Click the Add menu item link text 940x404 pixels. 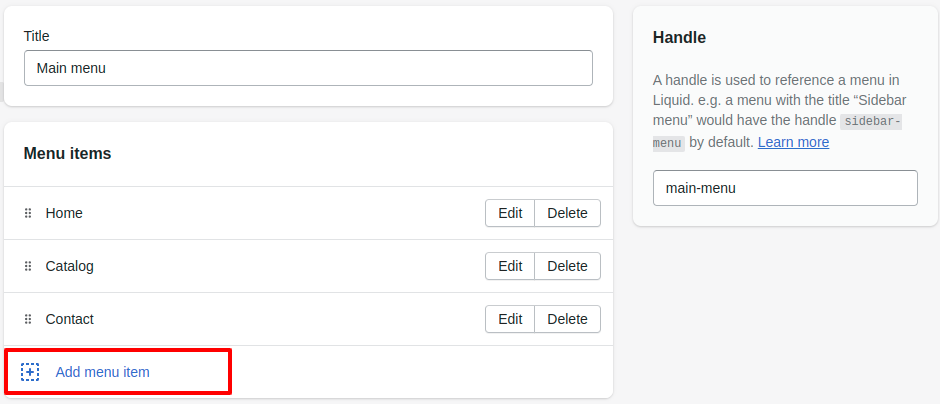point(102,372)
